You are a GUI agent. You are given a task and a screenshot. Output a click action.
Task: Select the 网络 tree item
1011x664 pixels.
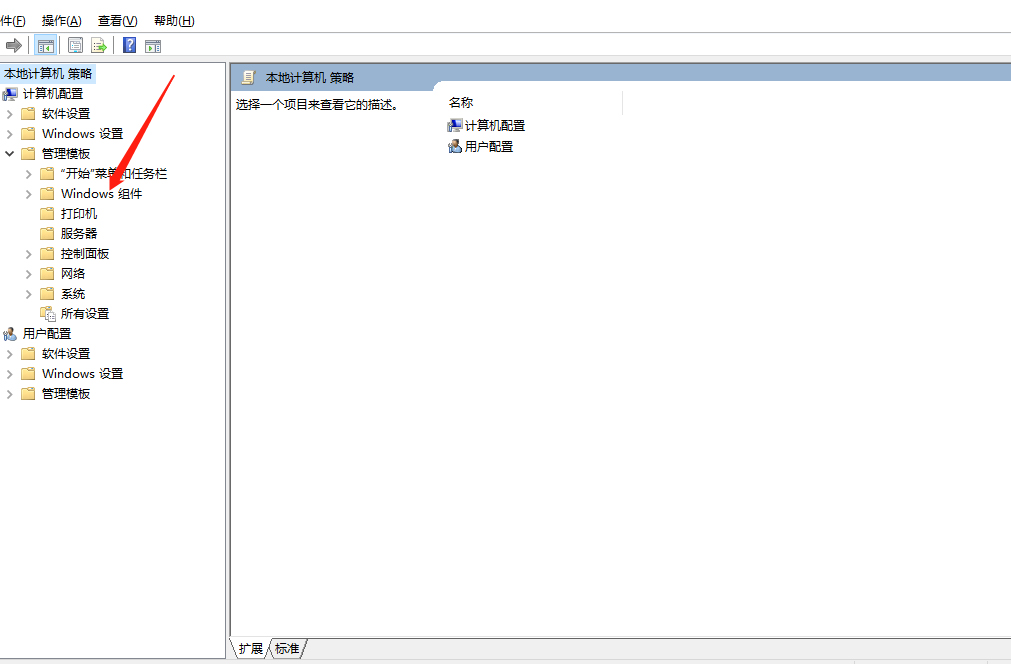[73, 273]
